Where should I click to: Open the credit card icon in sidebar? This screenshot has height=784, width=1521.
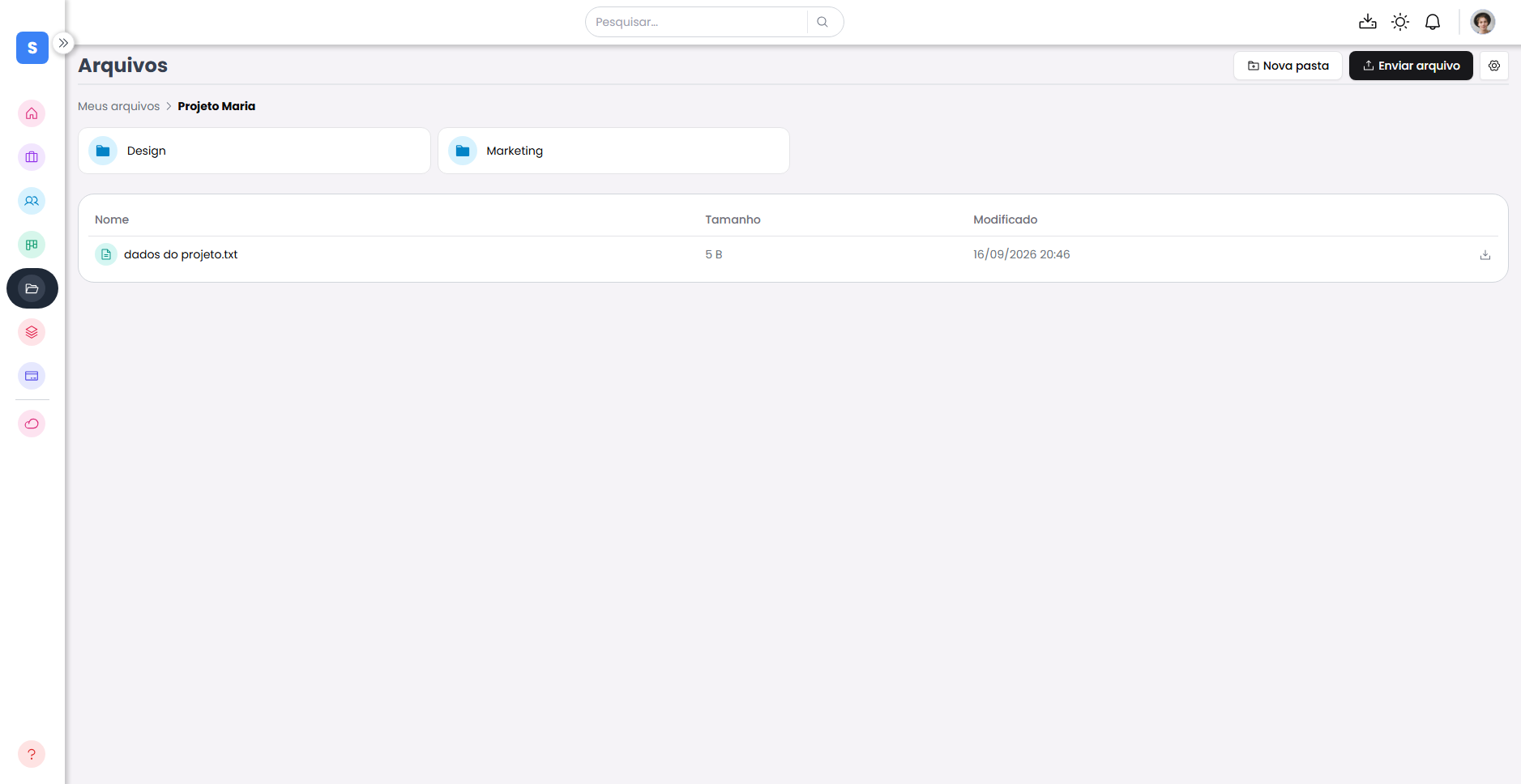[x=32, y=376]
